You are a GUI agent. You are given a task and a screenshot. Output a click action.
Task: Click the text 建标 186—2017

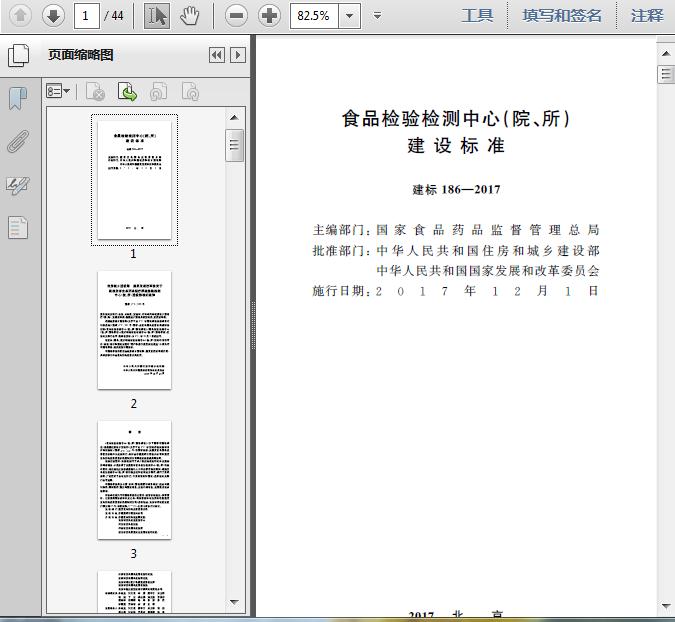click(456, 189)
